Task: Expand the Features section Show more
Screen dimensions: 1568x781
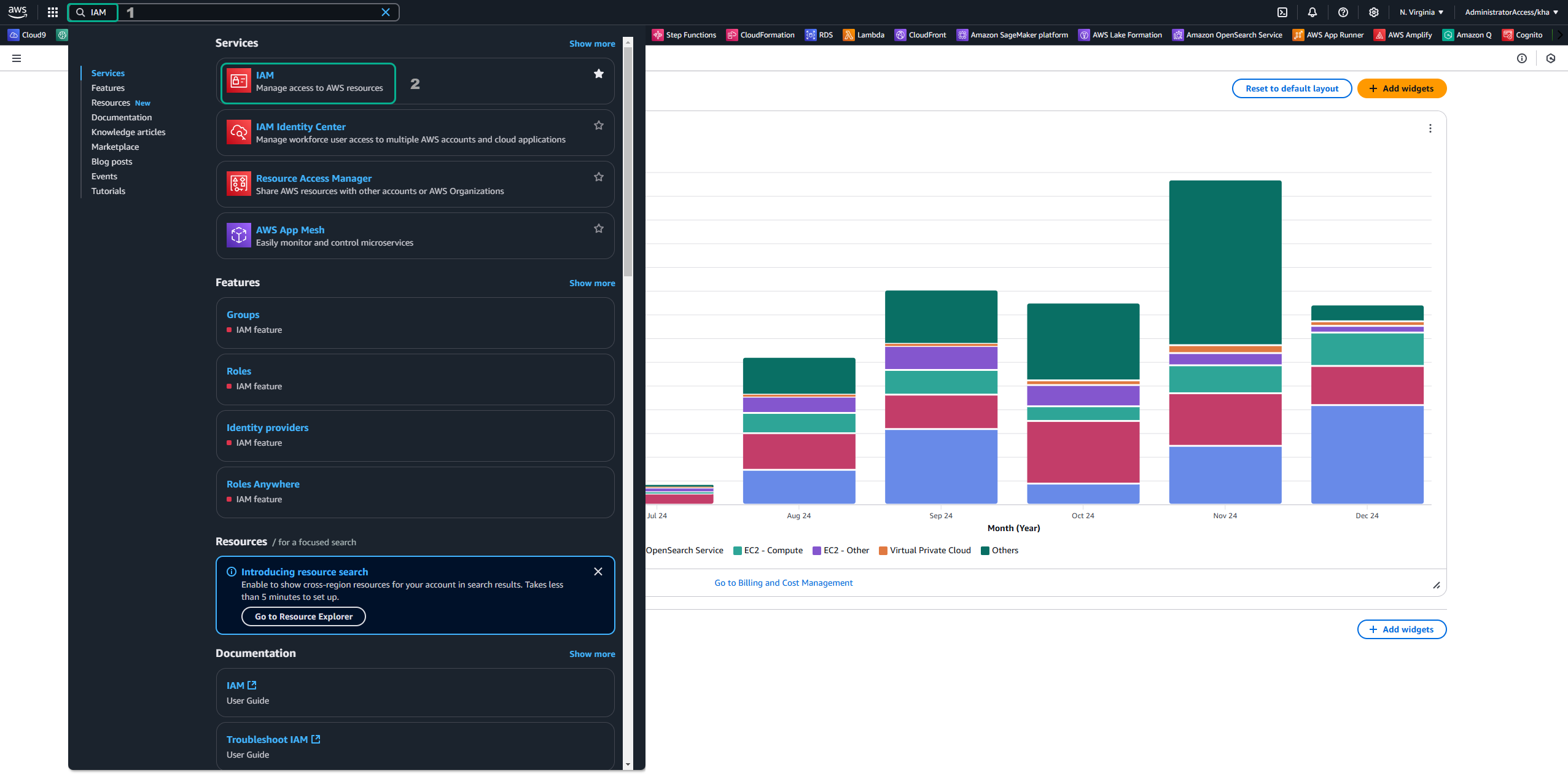Action: (x=591, y=282)
